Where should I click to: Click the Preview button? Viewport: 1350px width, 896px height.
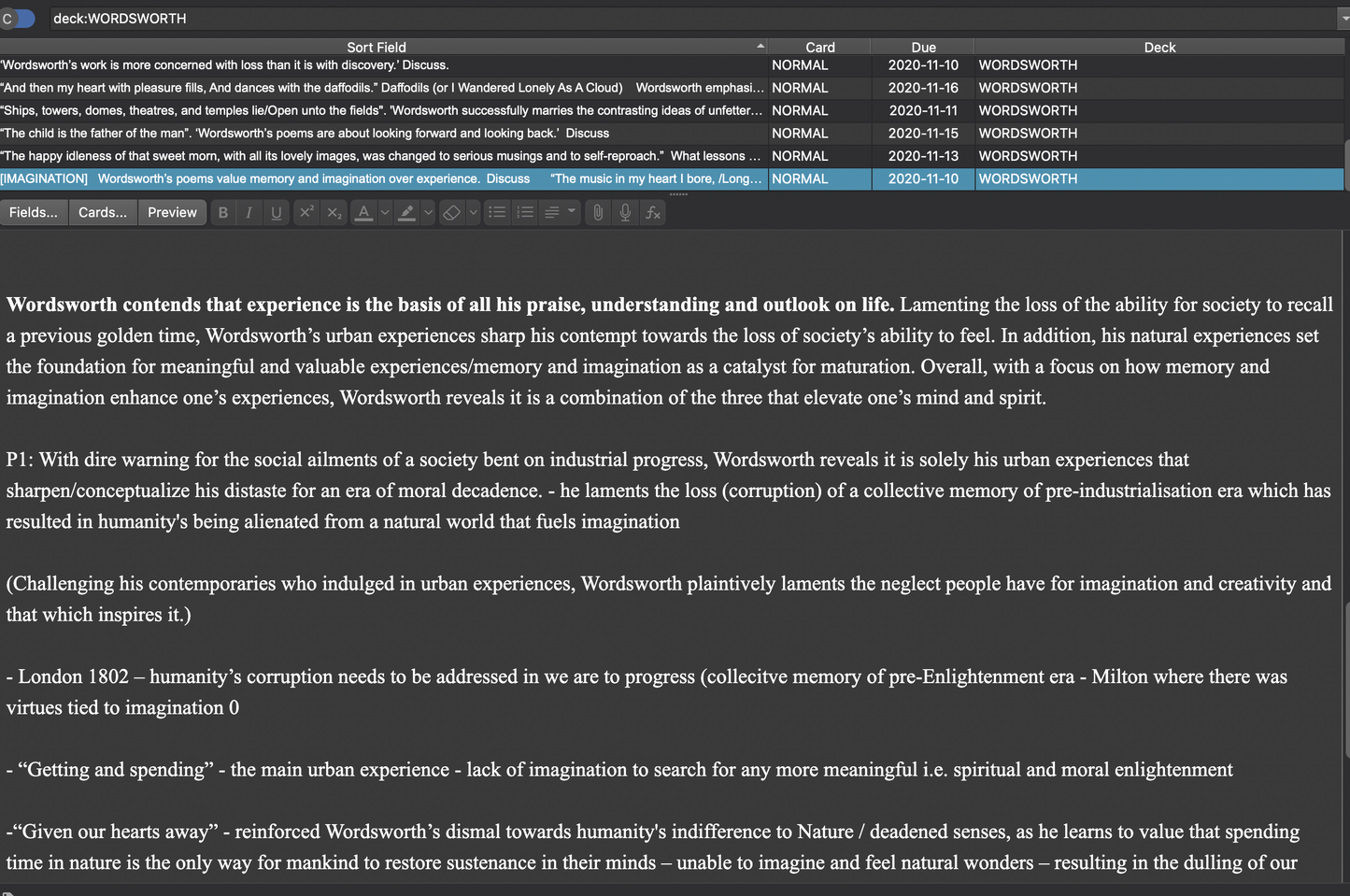[x=172, y=213]
